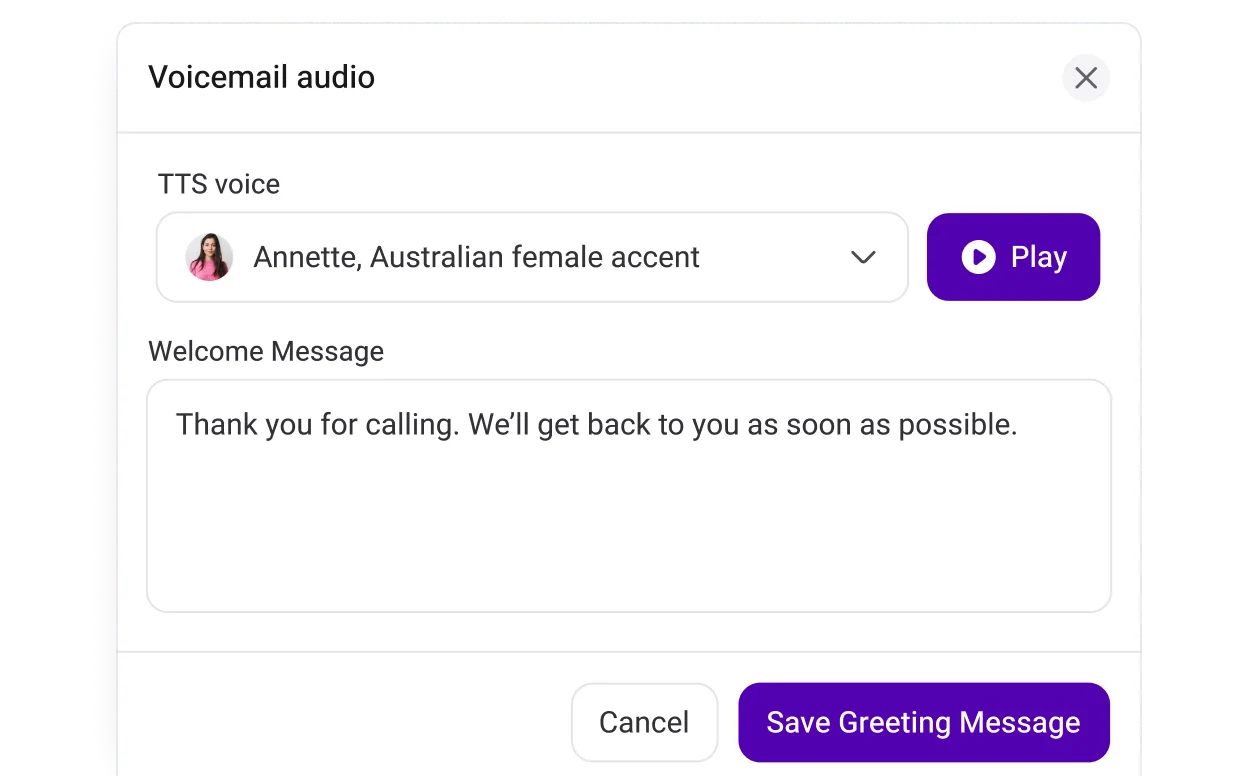Close the Voicemail audio dialog

pyautogui.click(x=1086, y=78)
